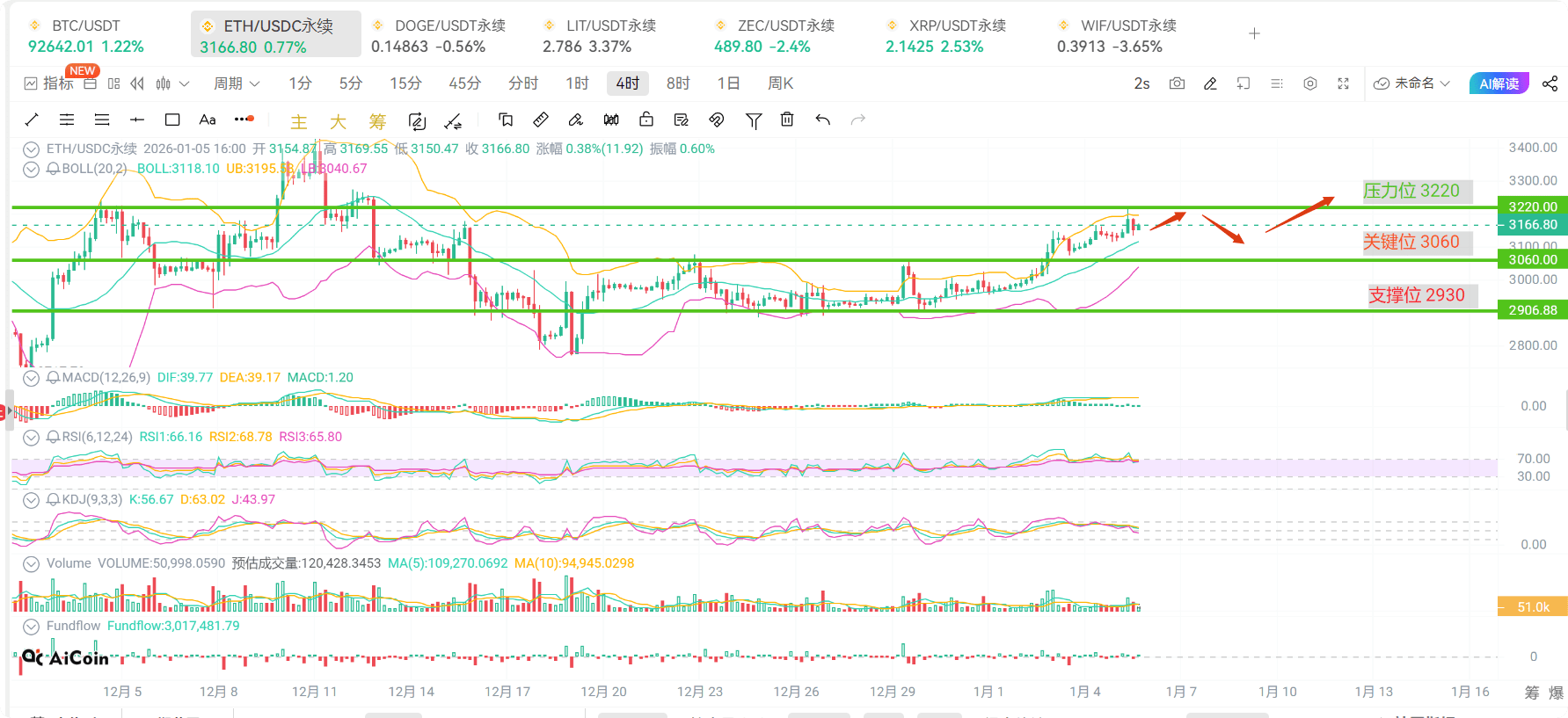Image resolution: width=1568 pixels, height=718 pixels.
Task: Select the trend line drawing tool
Action: point(32,120)
